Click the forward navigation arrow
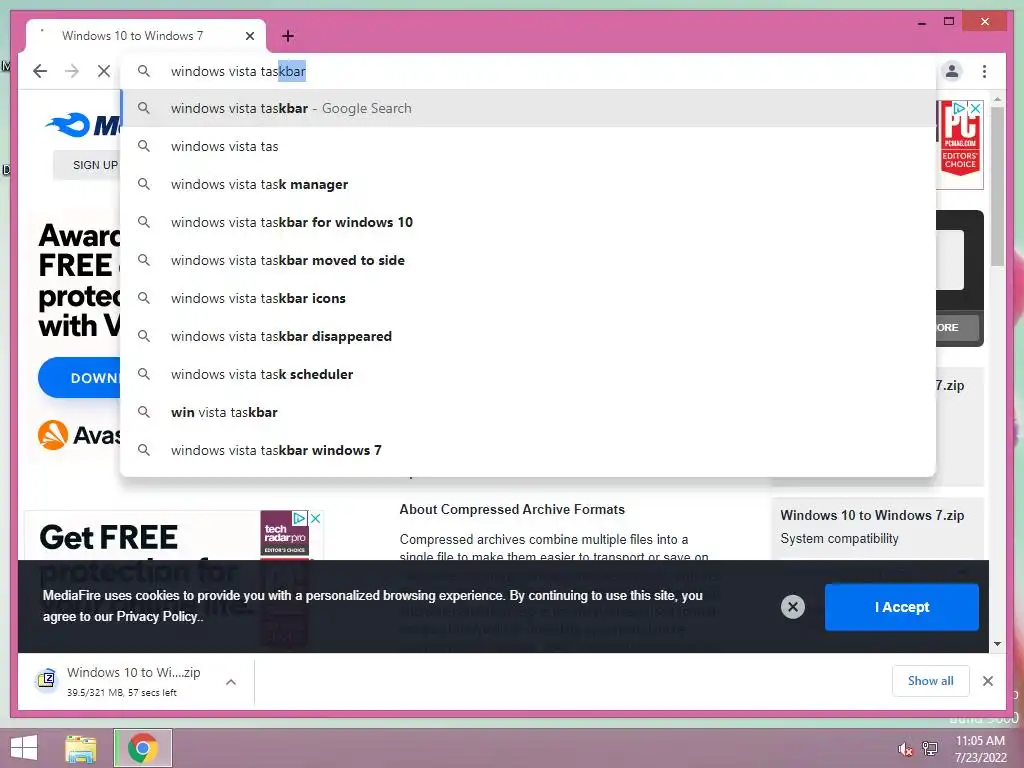Image resolution: width=1024 pixels, height=768 pixels. point(72,71)
